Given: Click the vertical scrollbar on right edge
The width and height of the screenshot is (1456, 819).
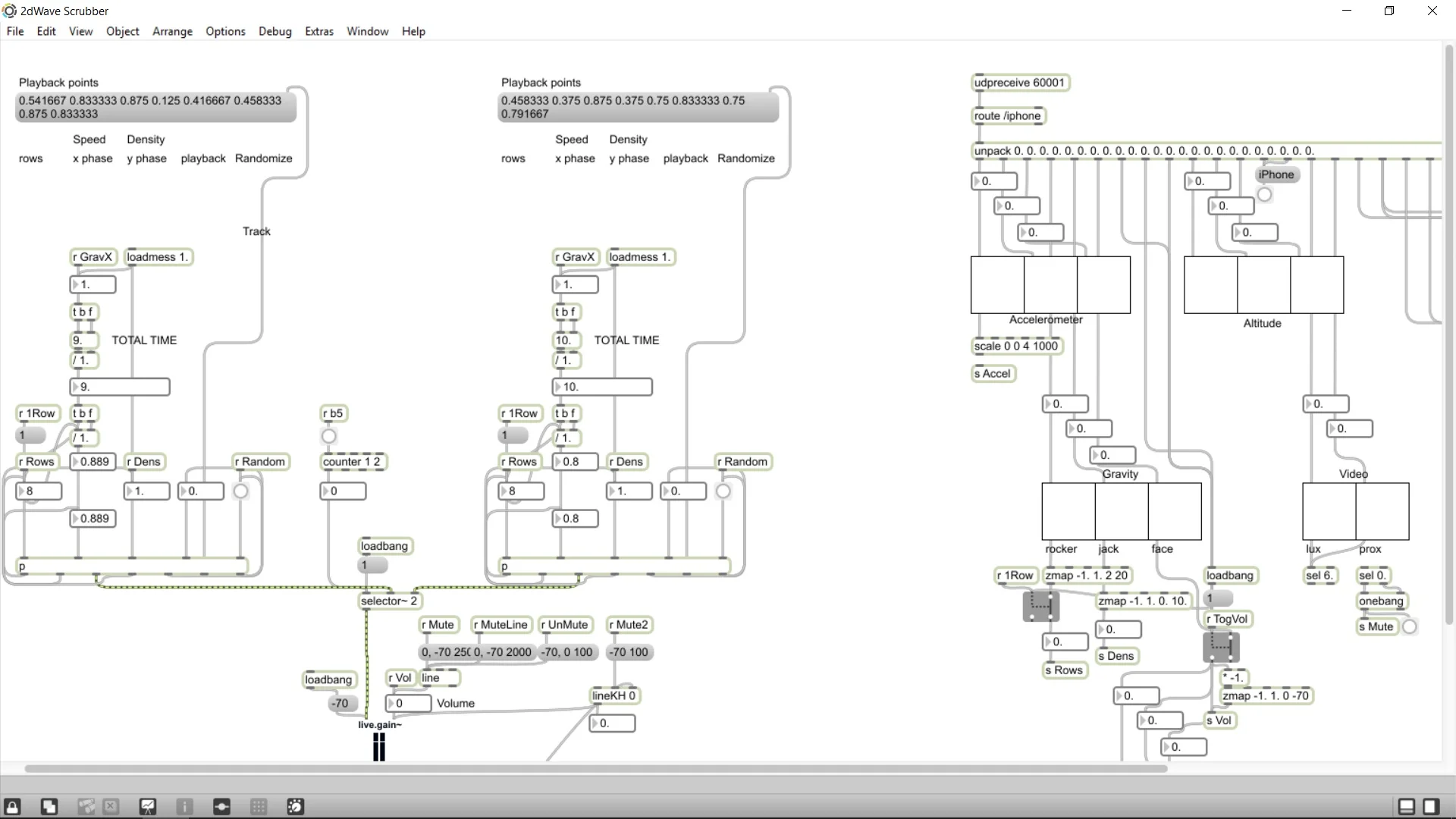Looking at the screenshot, I should point(1448,334).
